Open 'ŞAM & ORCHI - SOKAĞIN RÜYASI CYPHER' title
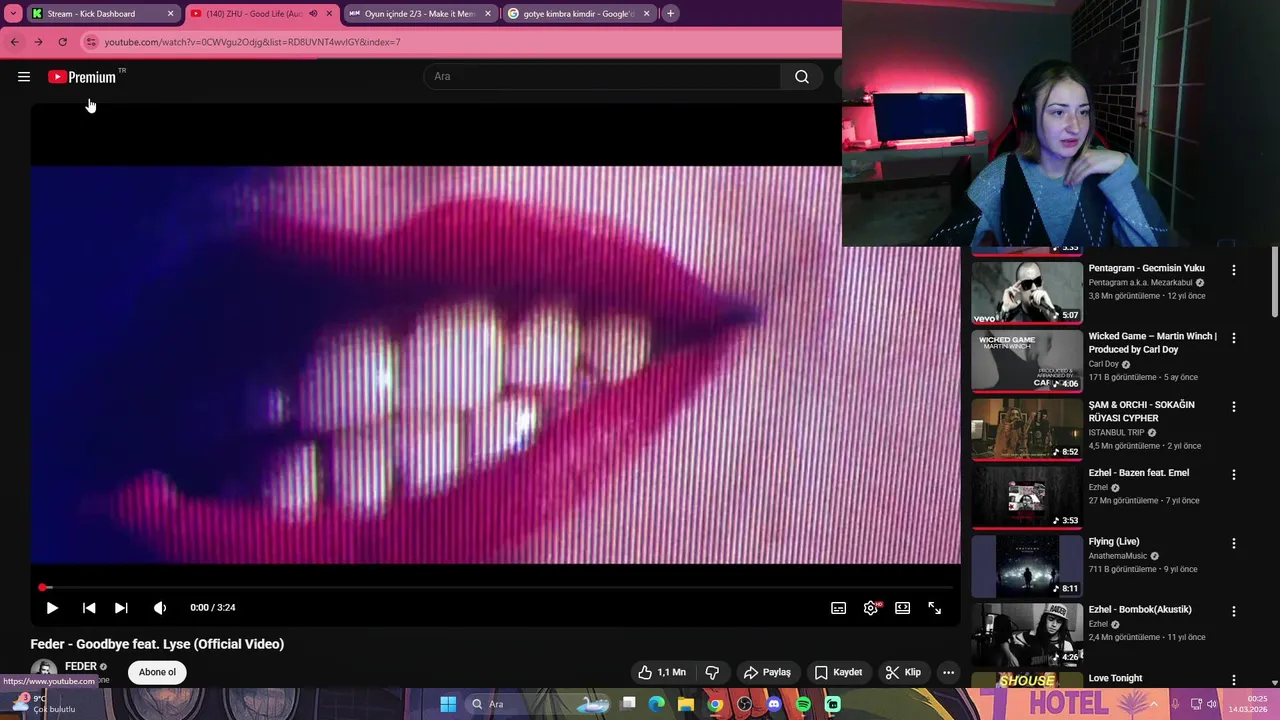Viewport: 1280px width, 720px height. pos(1141,411)
